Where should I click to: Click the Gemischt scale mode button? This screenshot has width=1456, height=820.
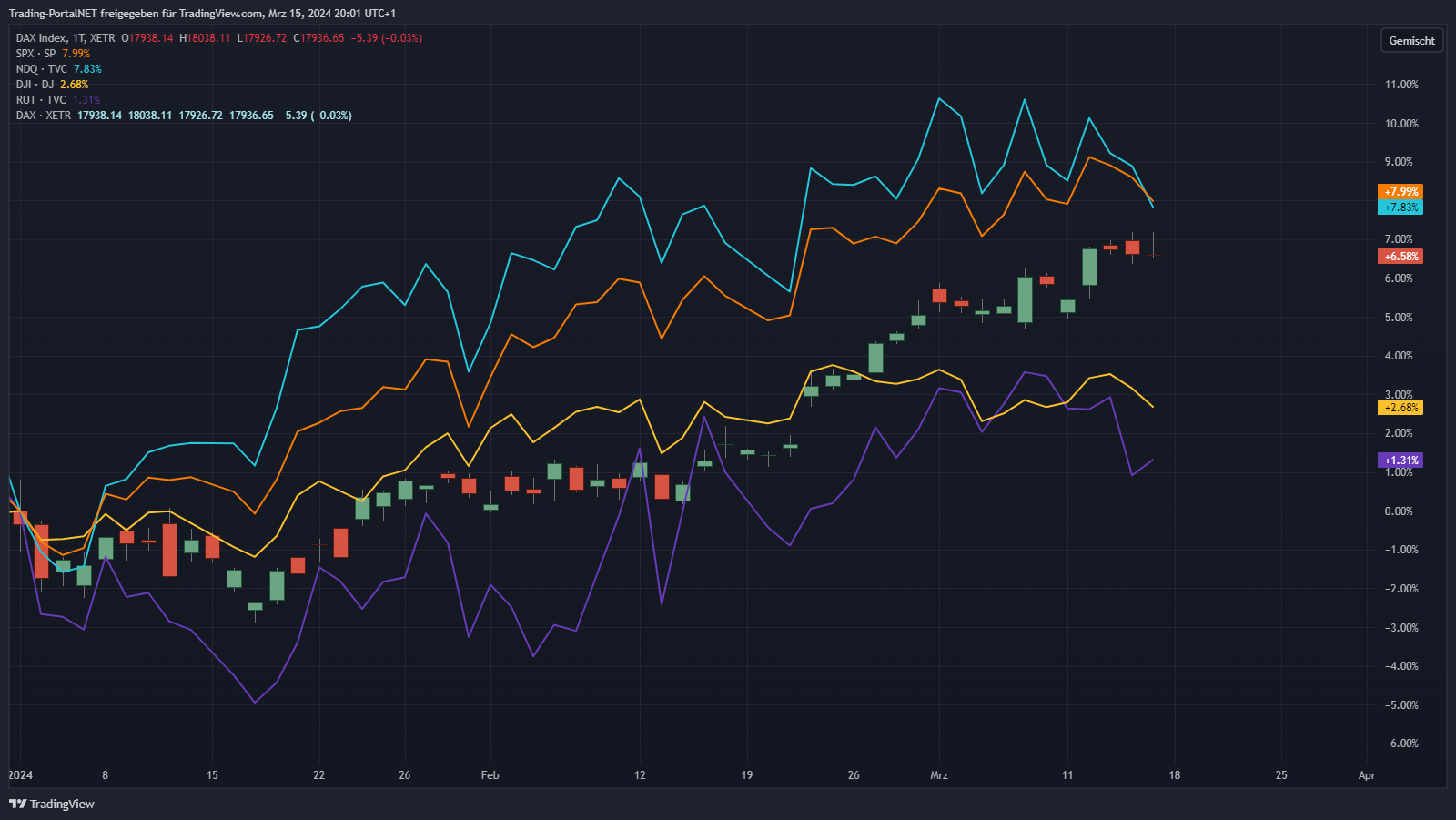[x=1411, y=41]
